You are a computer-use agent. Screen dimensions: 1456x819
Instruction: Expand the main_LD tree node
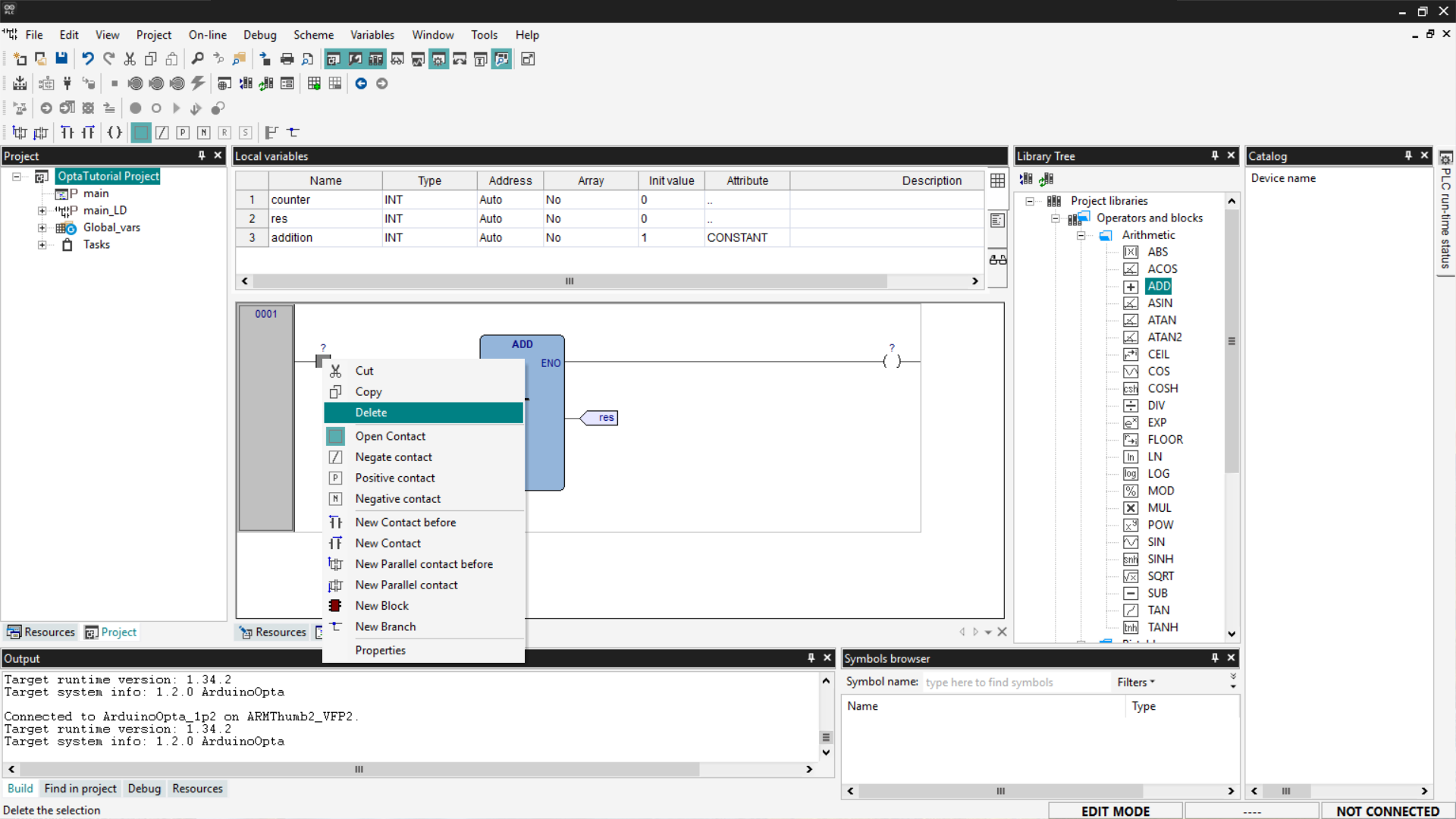coord(42,211)
